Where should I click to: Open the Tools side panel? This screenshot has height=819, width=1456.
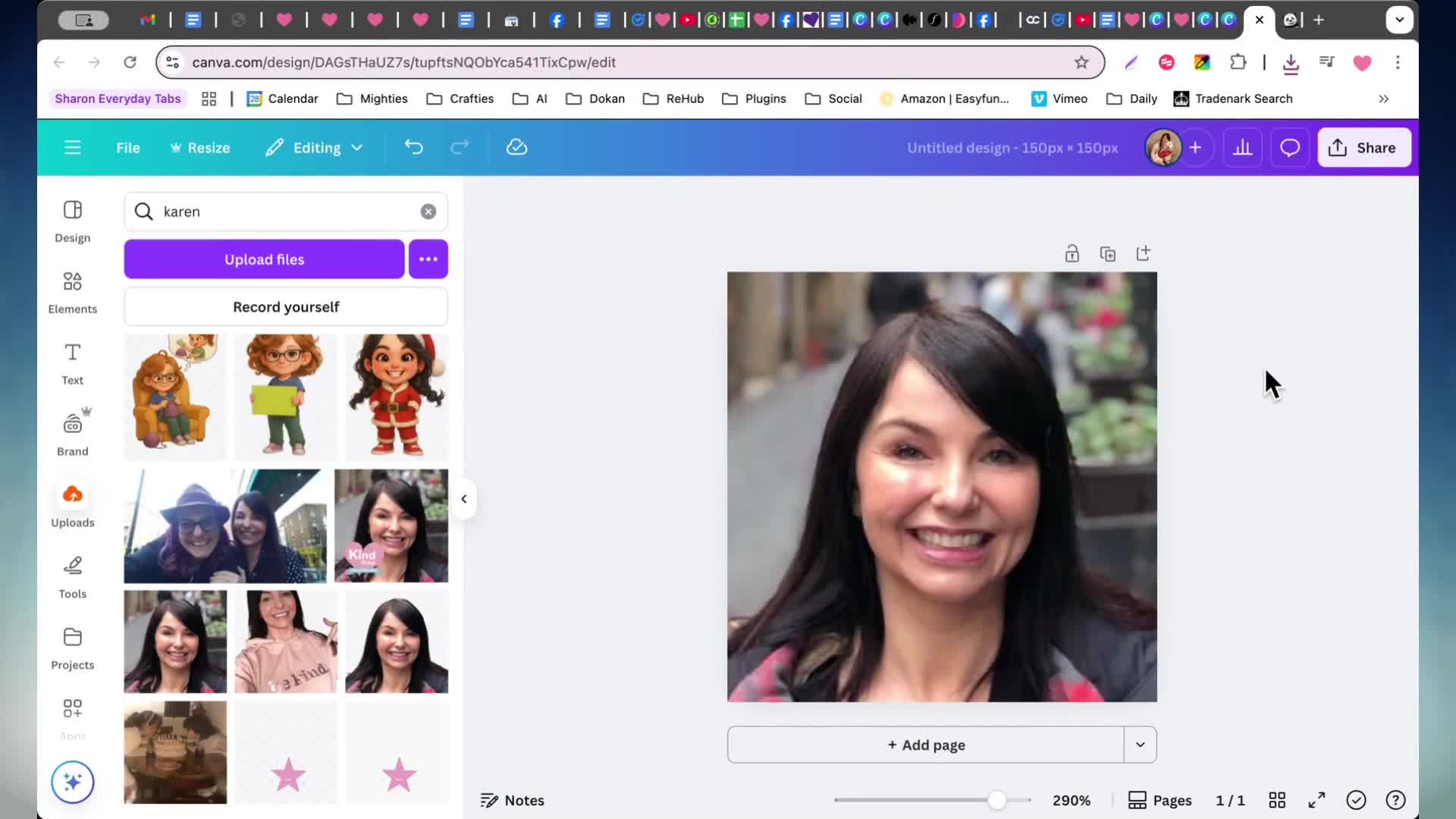[72, 577]
